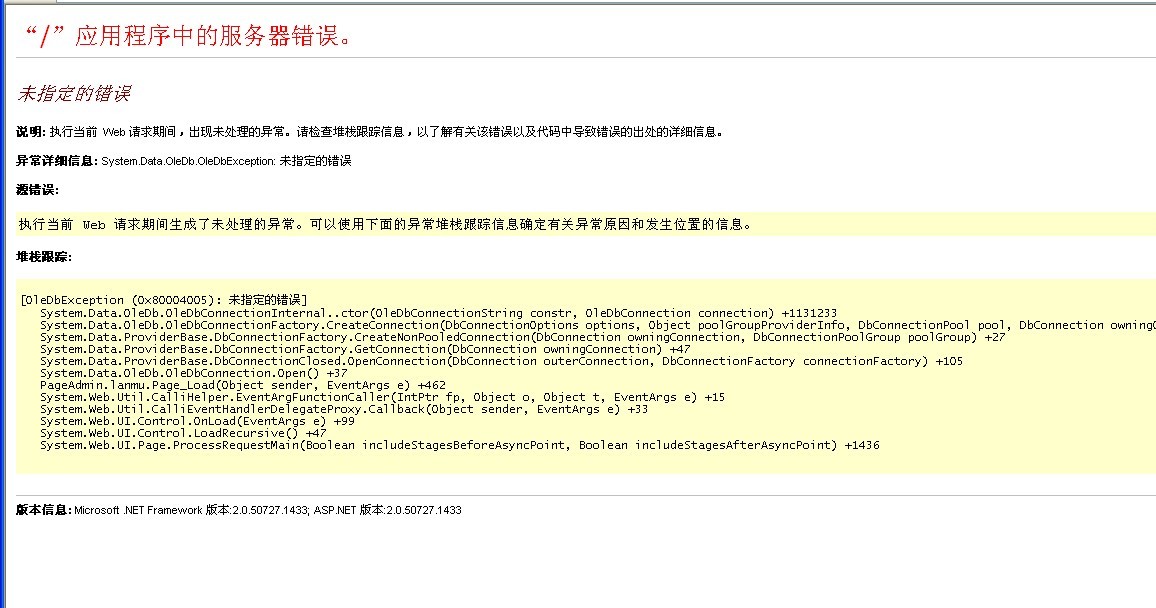The width and height of the screenshot is (1156, 608).
Task: Click the 堆栈跟踪 heading
Action: click(43, 257)
